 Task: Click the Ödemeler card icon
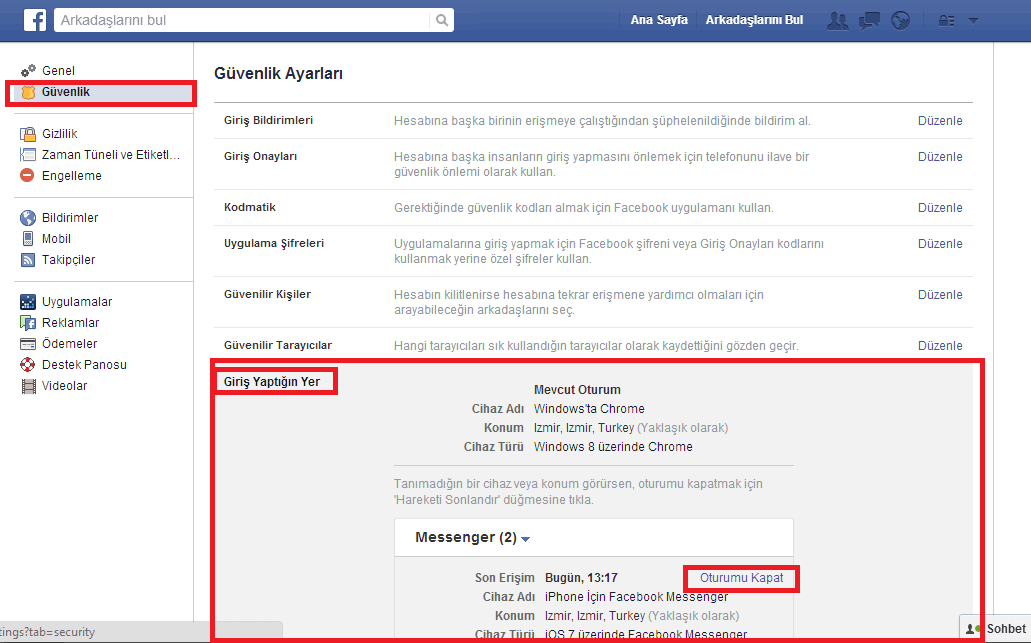click(x=28, y=344)
